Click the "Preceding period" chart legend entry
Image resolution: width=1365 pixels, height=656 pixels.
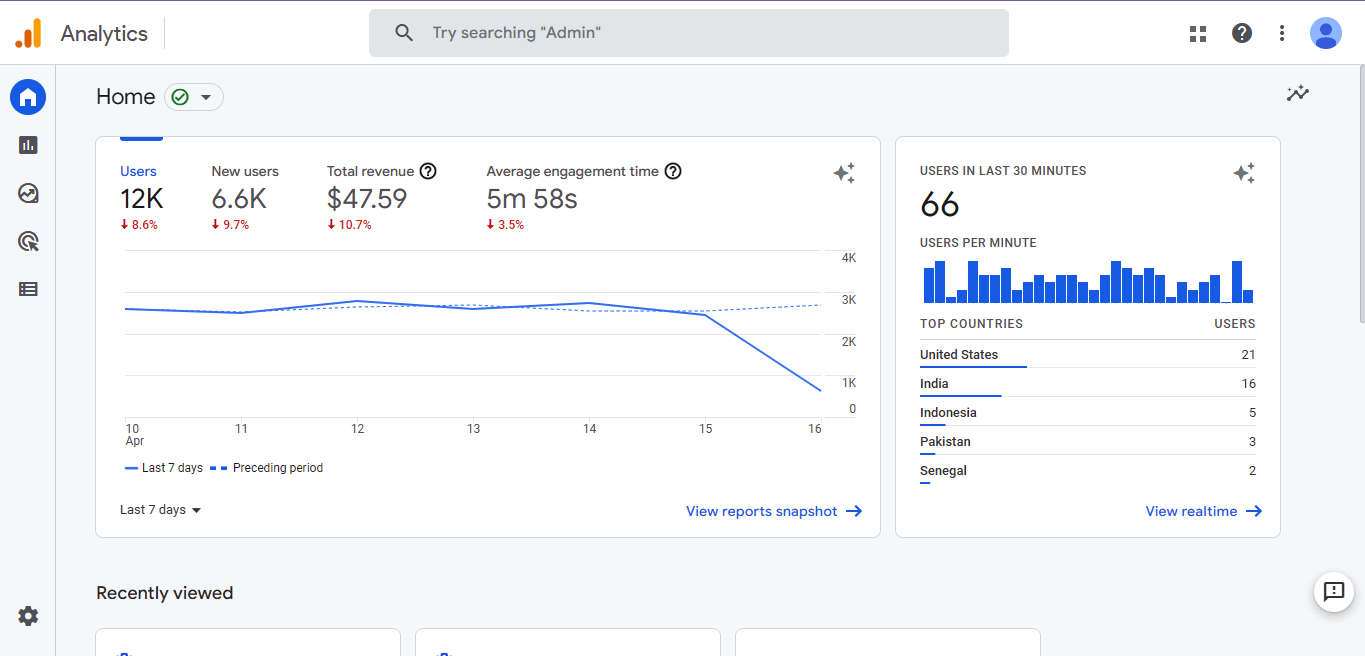(267, 468)
